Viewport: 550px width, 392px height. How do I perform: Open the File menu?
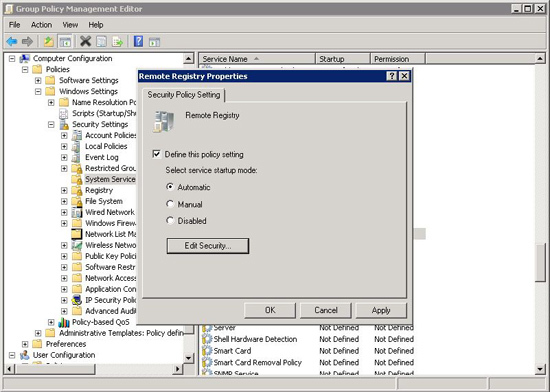(14, 25)
